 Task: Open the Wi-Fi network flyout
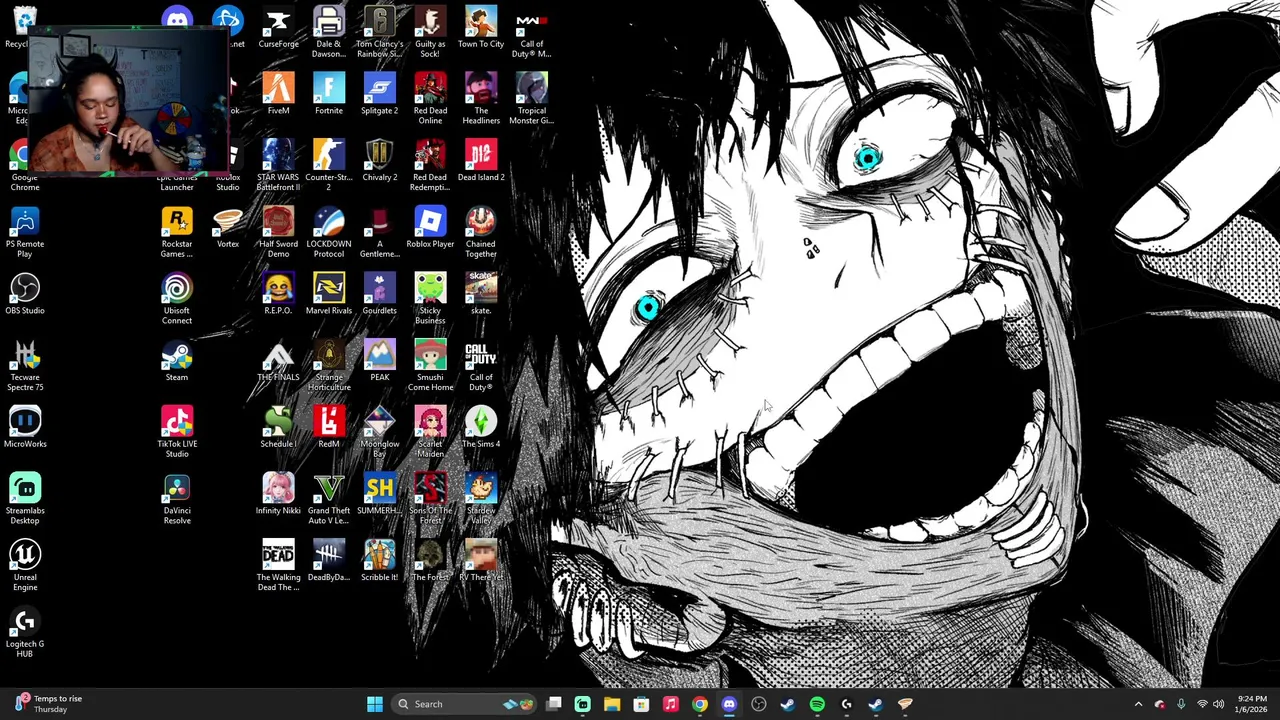pyautogui.click(x=1202, y=704)
